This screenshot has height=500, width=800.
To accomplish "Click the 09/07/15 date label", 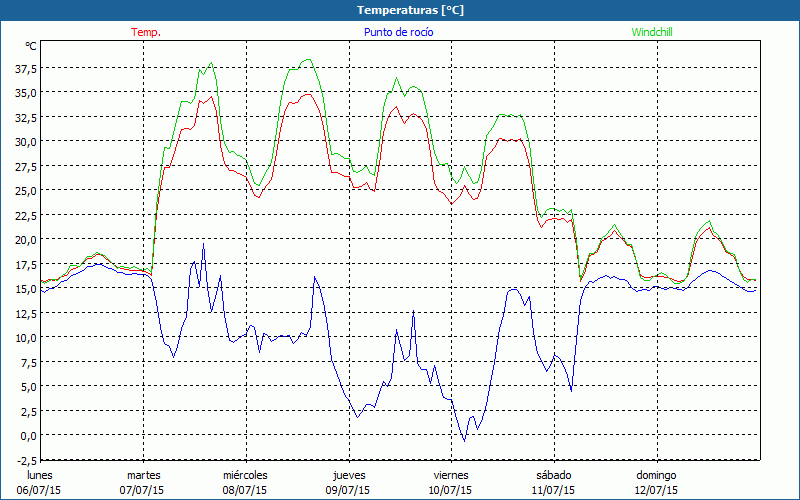I will 348,490.
